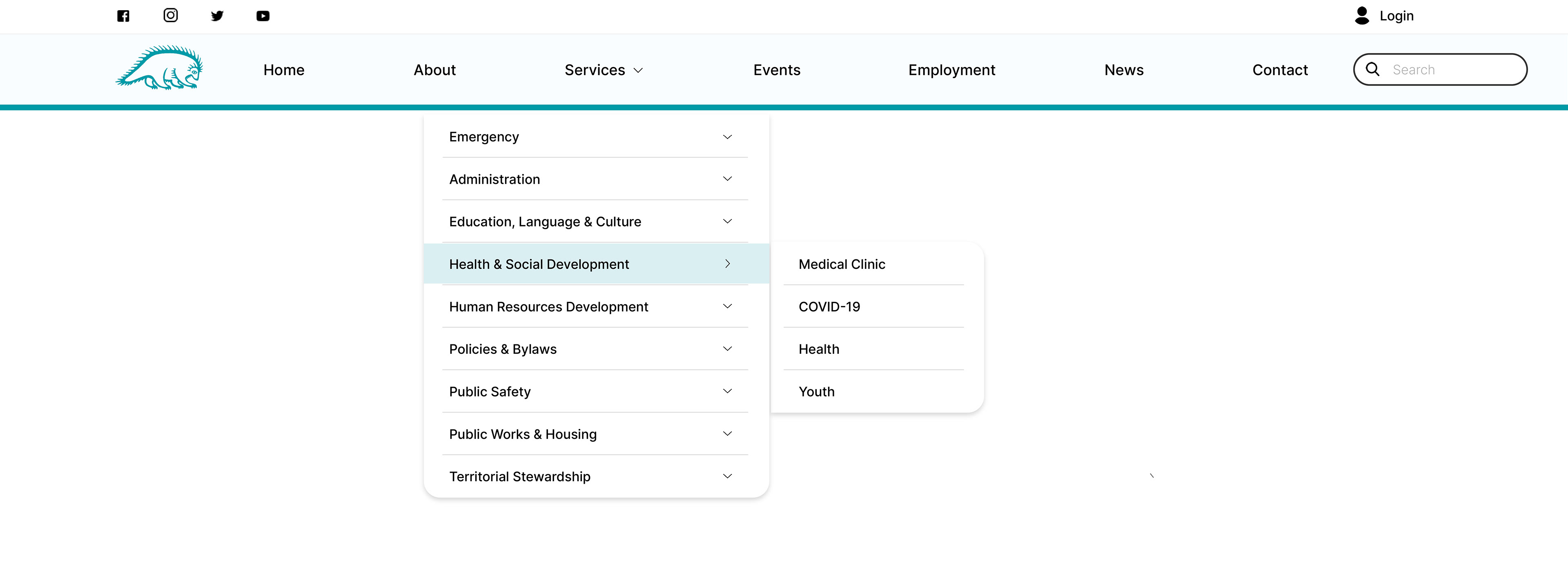Image resolution: width=1568 pixels, height=563 pixels.
Task: Open the News navigation link
Action: tap(1124, 70)
